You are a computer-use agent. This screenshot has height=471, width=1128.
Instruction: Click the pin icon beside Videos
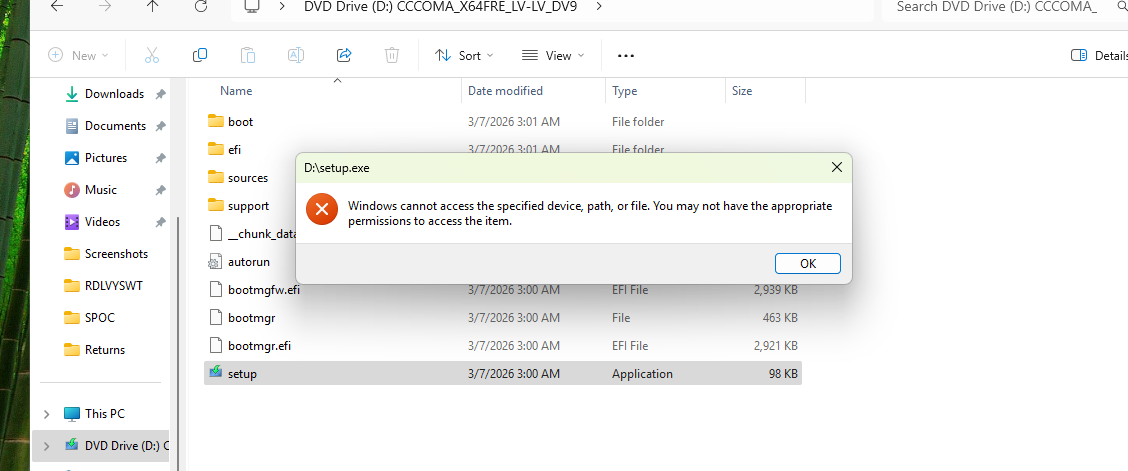pyautogui.click(x=160, y=222)
